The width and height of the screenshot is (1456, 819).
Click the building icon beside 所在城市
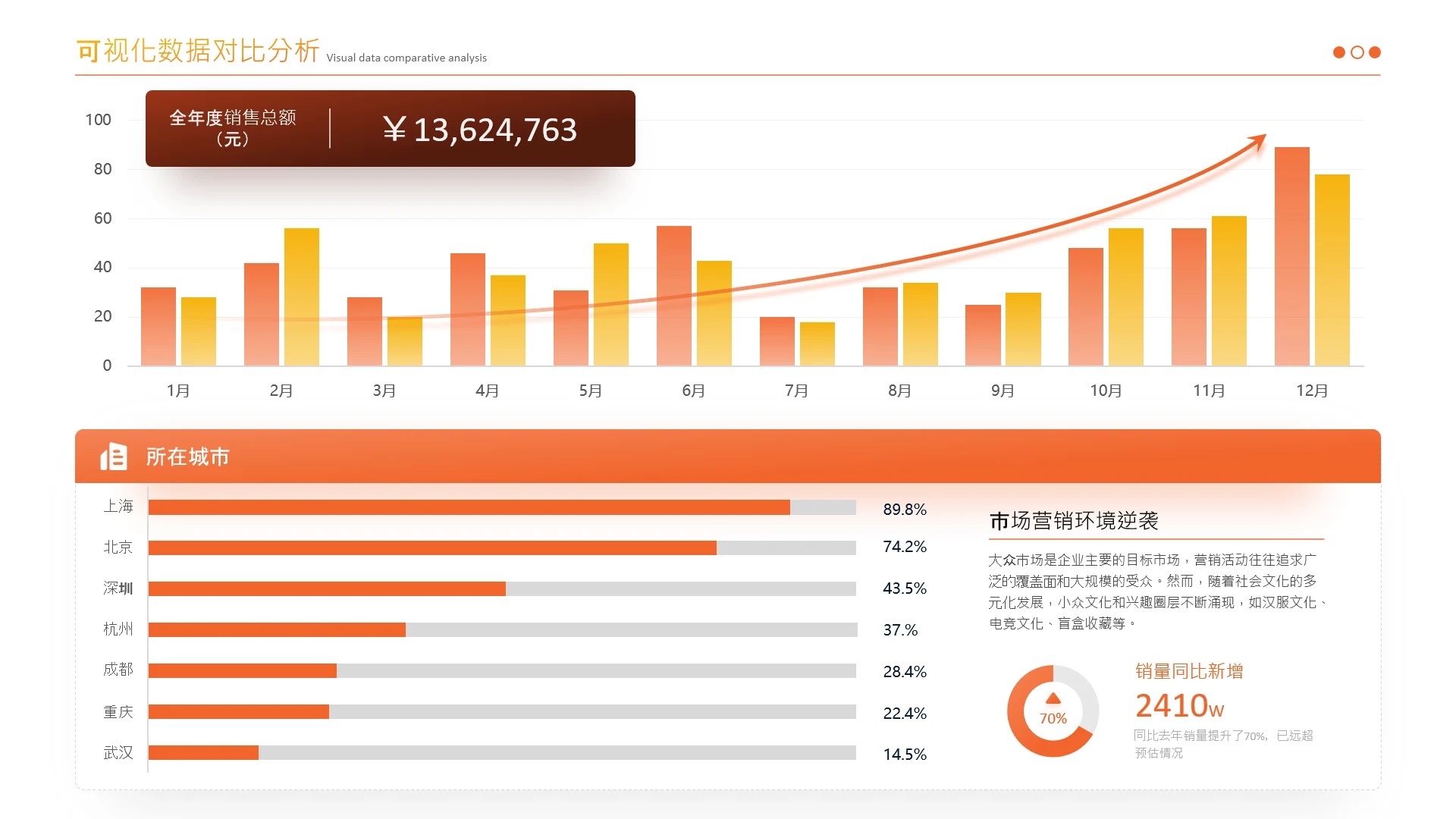pos(114,457)
